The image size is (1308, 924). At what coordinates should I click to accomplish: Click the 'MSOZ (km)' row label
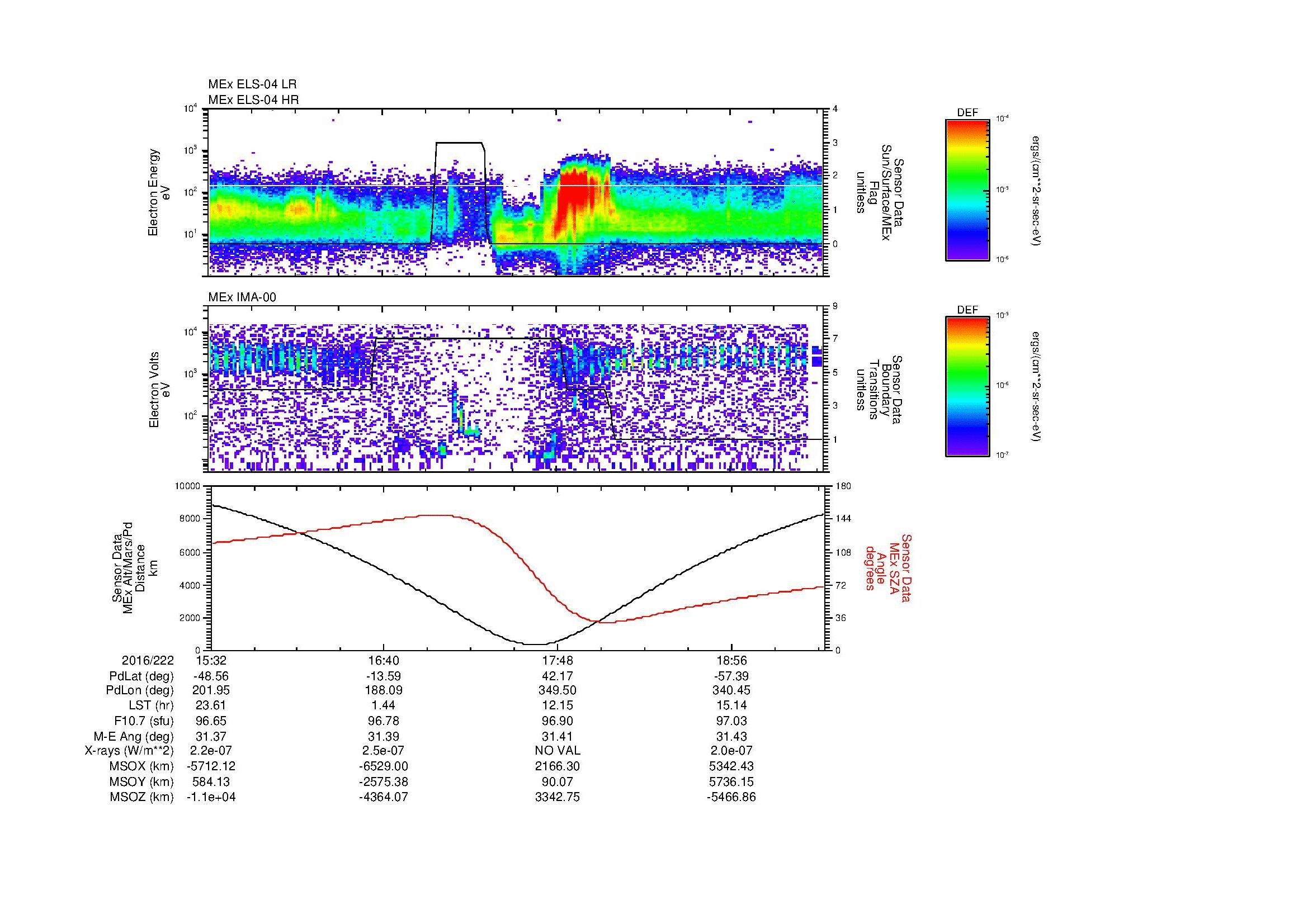142,797
